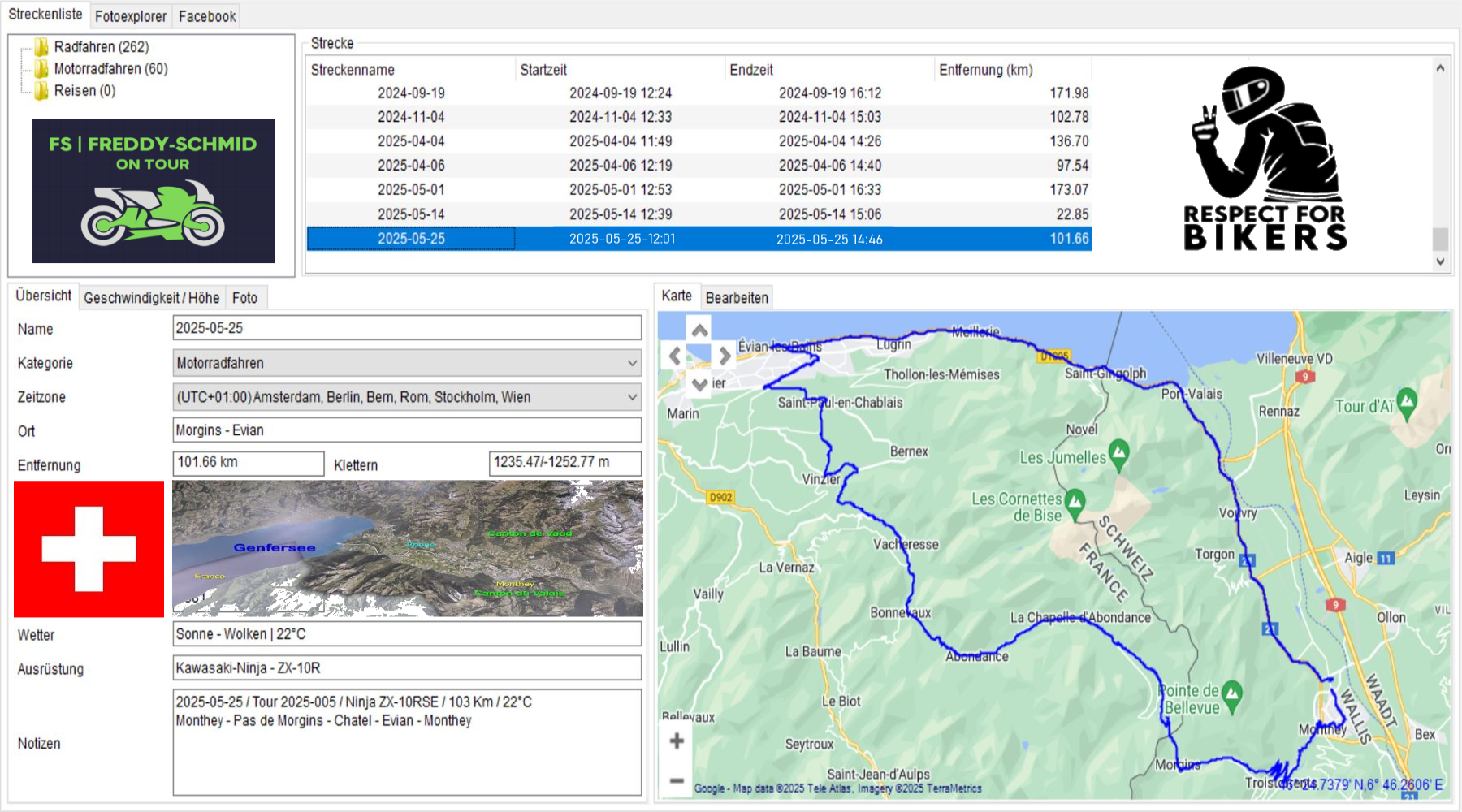Viewport: 1462px width, 812px height.
Task: Open the Radfahren folder
Action: click(x=101, y=47)
